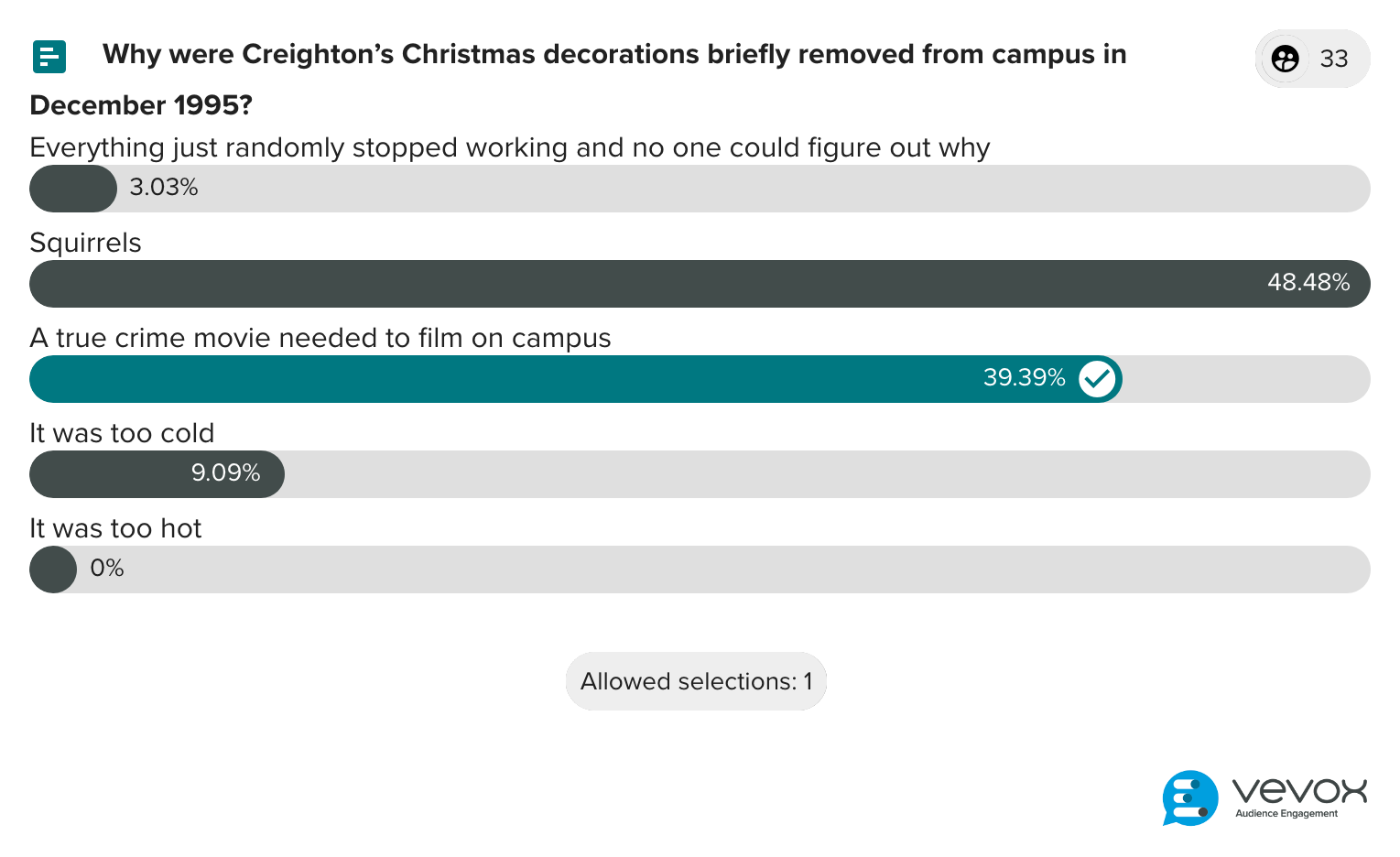Click the smiley face inside the participant badge
The image size is (1400, 857).
1286,59
